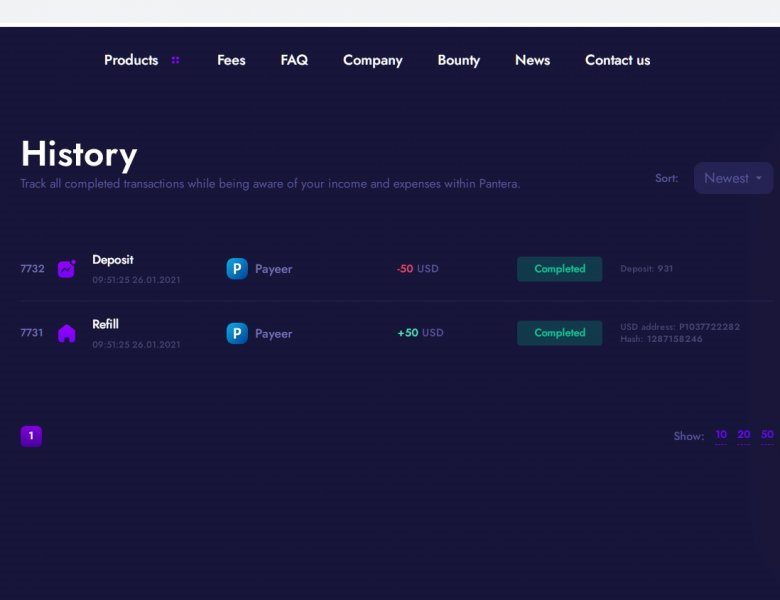
Task: Show 20 transactions per page
Action: click(x=744, y=435)
